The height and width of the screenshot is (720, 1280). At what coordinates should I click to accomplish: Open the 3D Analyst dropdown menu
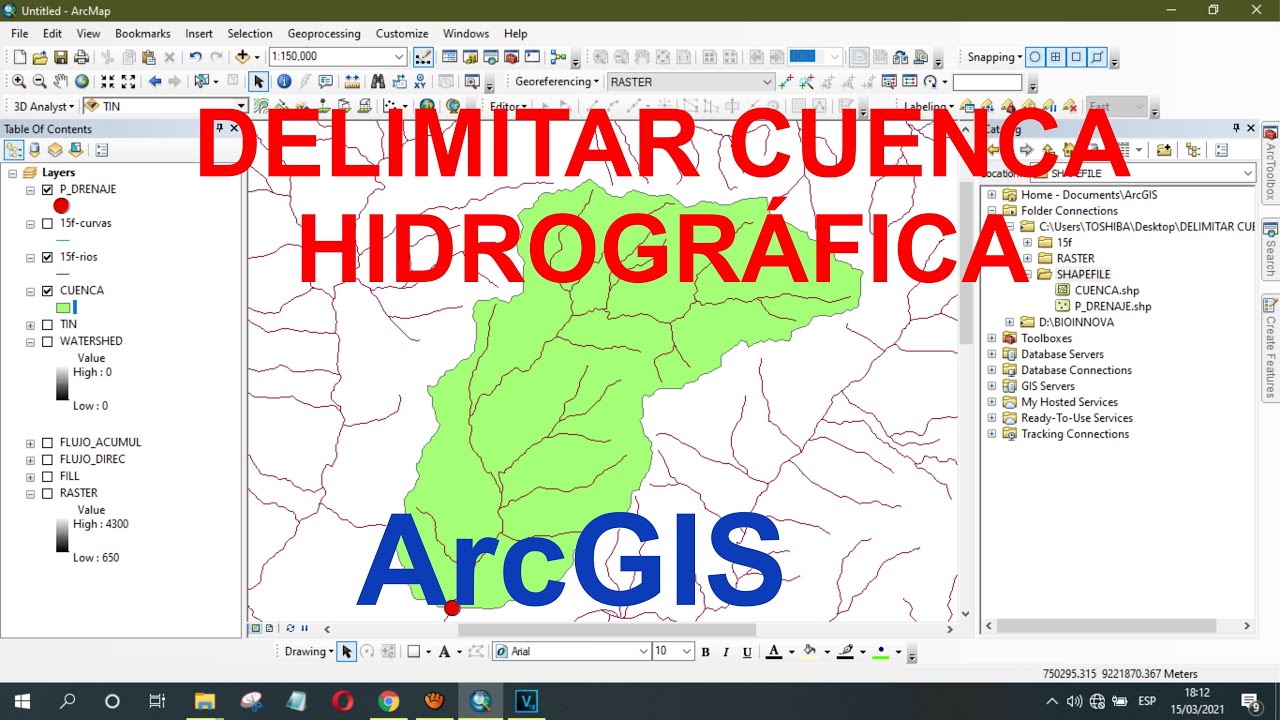pyautogui.click(x=44, y=106)
